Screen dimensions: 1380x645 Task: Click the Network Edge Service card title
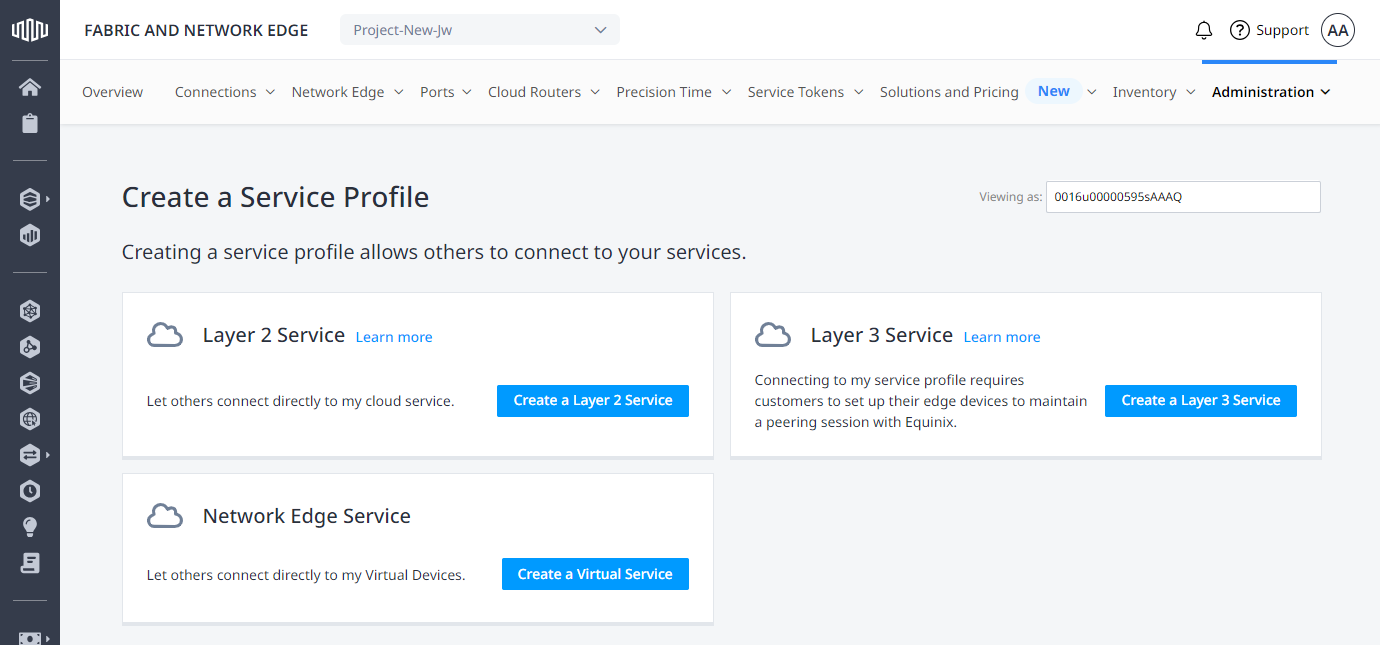307,516
